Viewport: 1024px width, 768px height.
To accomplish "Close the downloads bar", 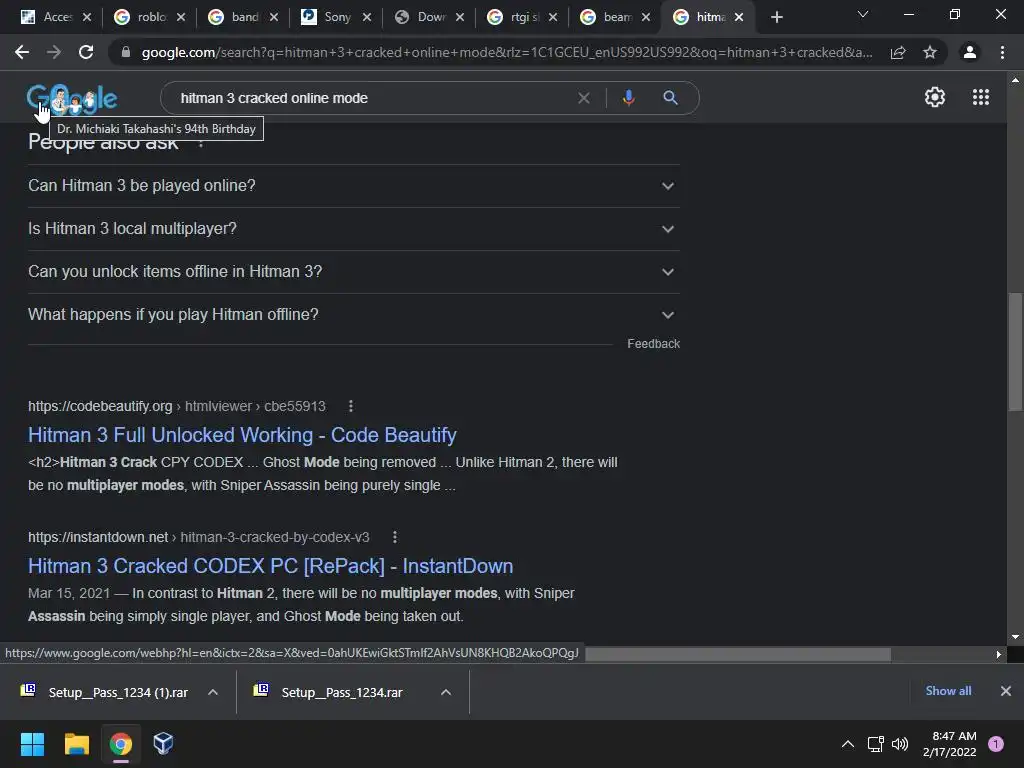I will pyautogui.click(x=1006, y=691).
